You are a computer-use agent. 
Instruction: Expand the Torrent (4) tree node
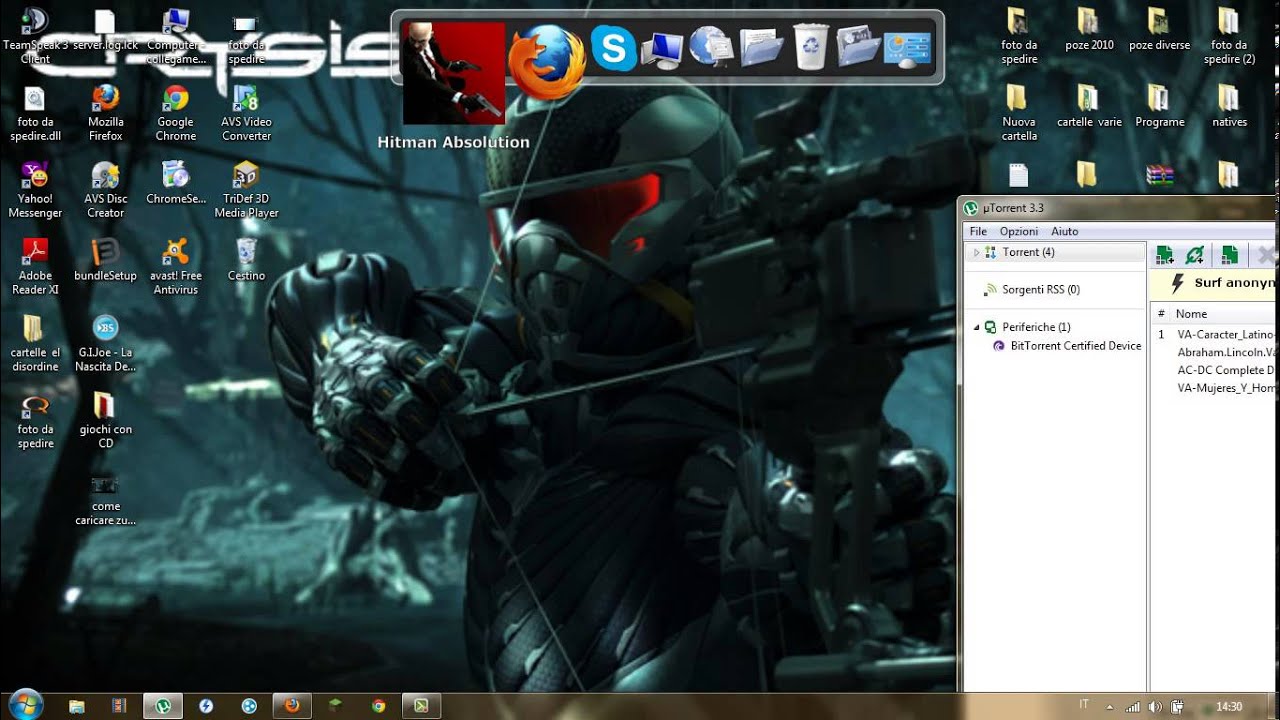coord(976,253)
